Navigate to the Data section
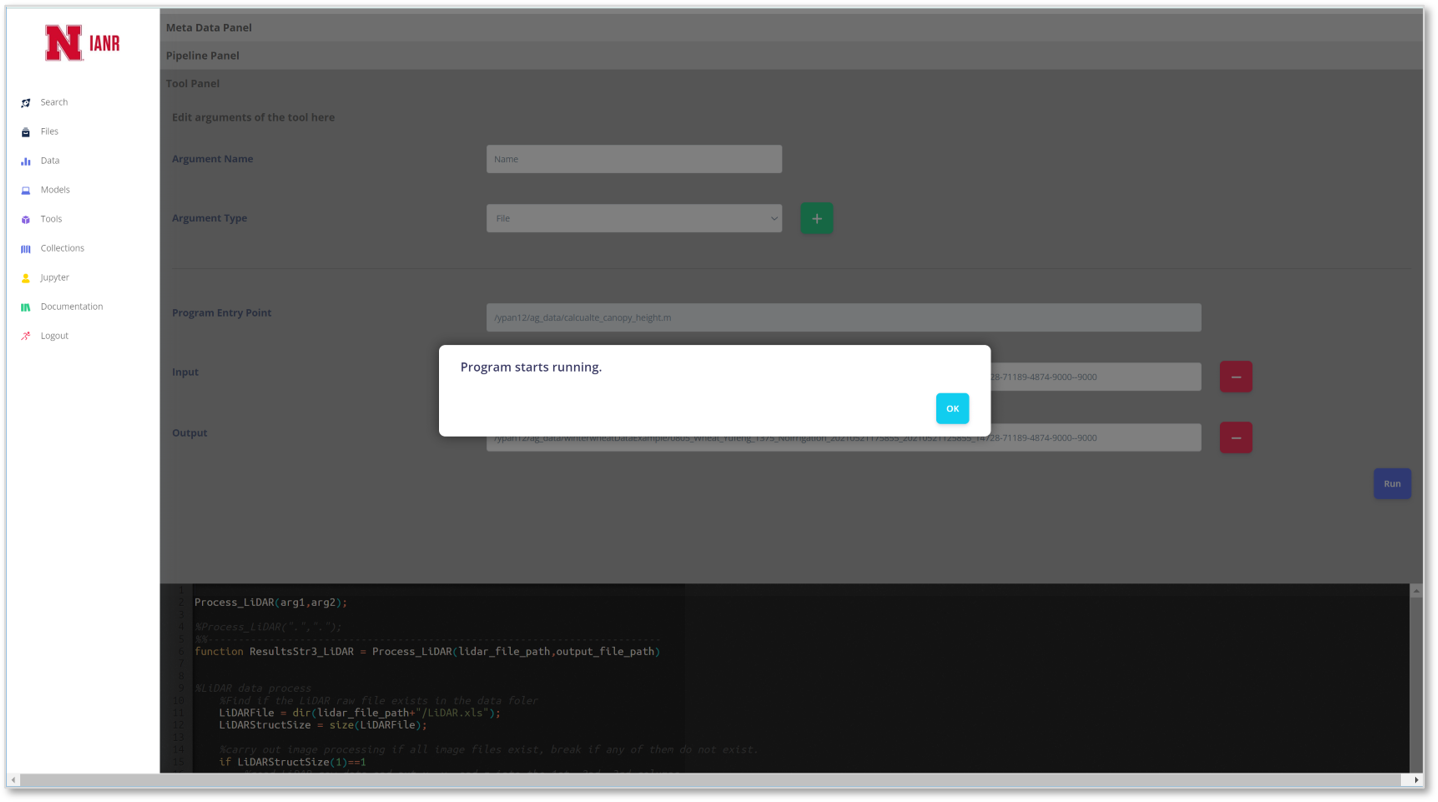This screenshot has width=1438, height=802. pos(50,160)
